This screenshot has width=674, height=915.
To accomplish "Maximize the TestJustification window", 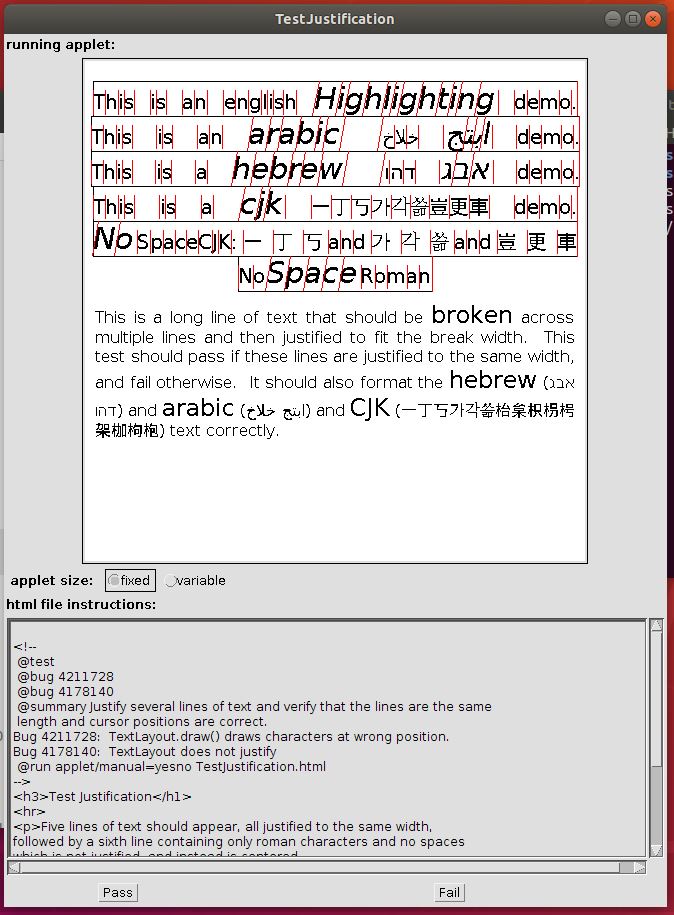I will [x=633, y=18].
